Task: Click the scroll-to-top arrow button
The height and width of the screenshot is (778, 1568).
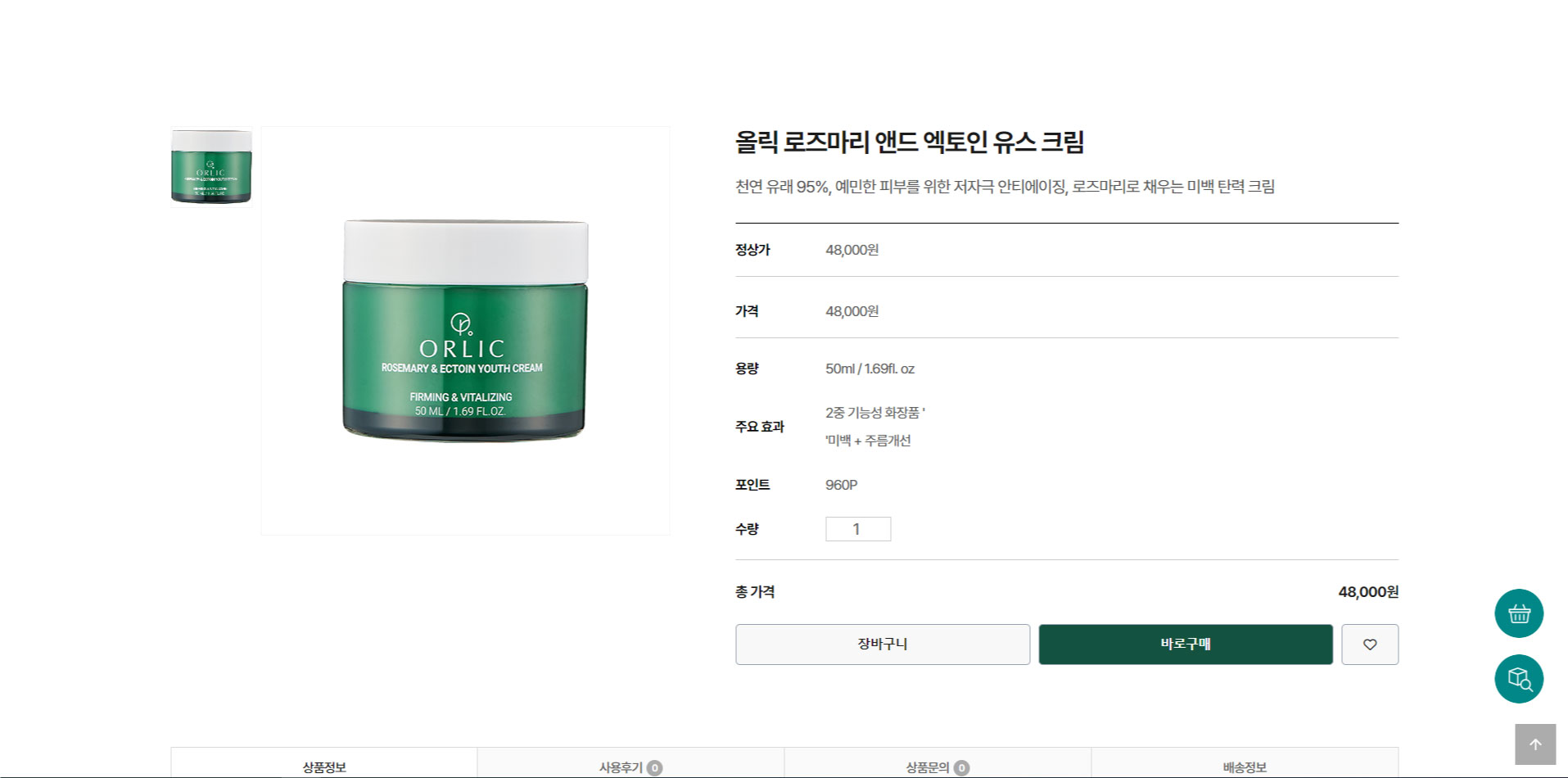Action: point(1535,744)
